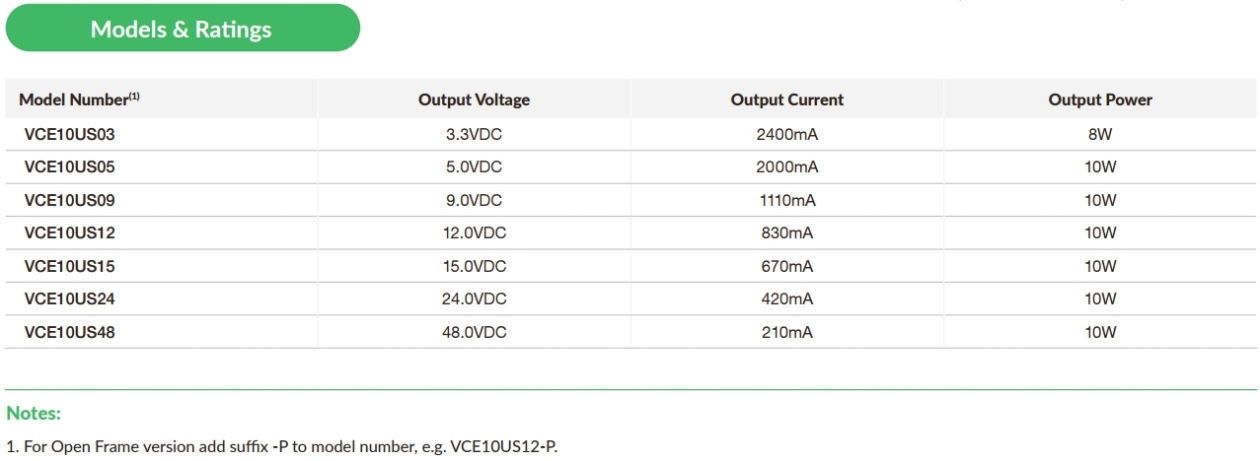This screenshot has width=1260, height=461.
Task: Select the VCE10US48 model row
Action: click(x=631, y=332)
